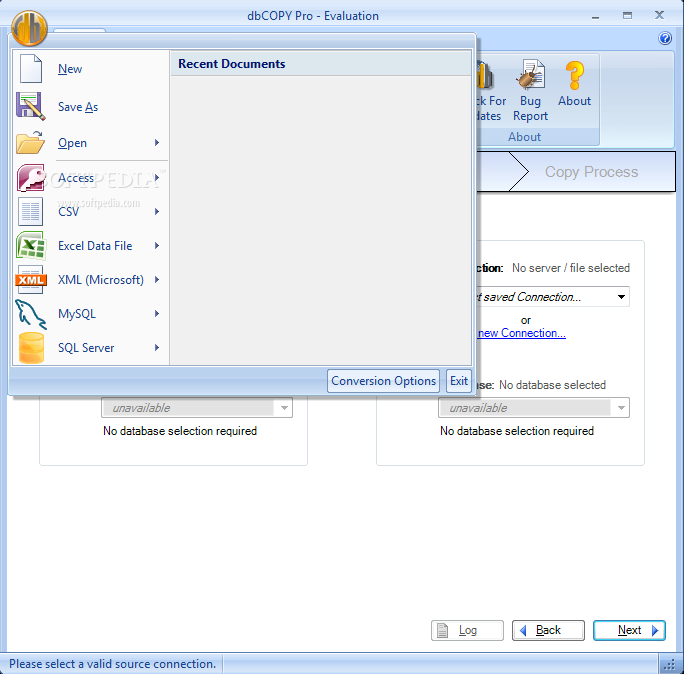The width and height of the screenshot is (684, 674).
Task: Click the CSV sheet icon
Action: click(x=31, y=212)
